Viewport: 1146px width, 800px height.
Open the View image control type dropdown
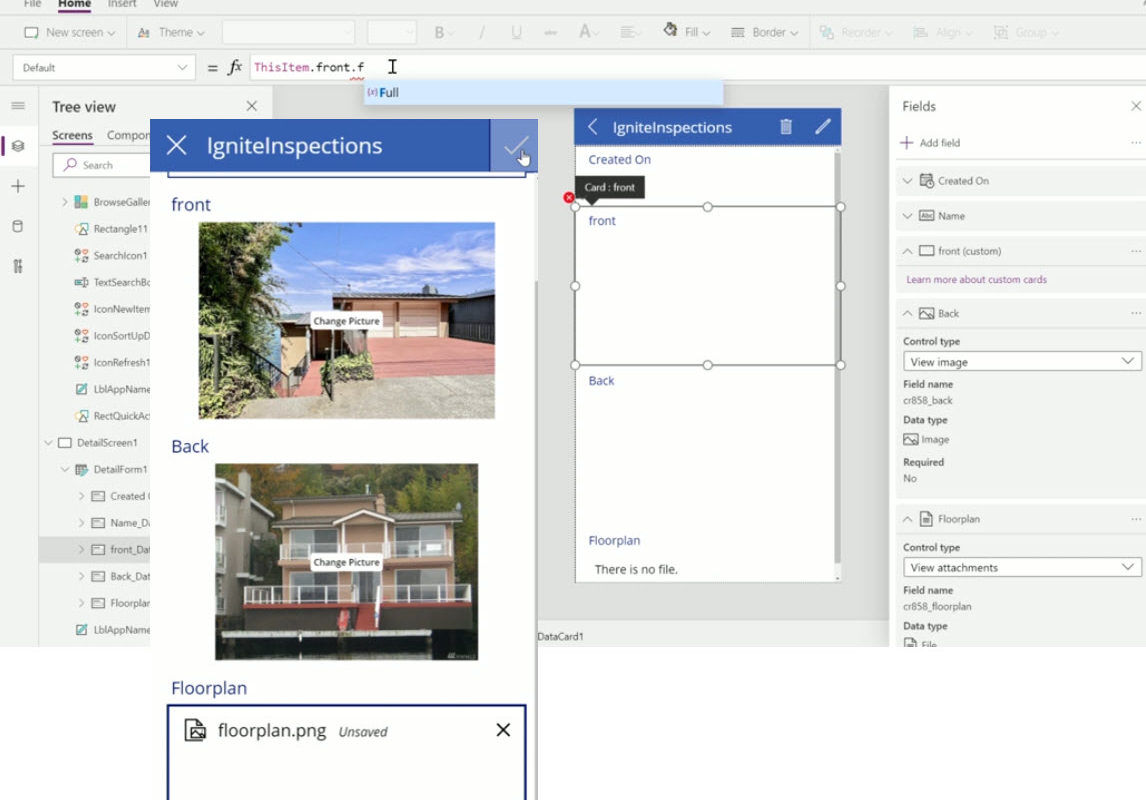(1022, 362)
